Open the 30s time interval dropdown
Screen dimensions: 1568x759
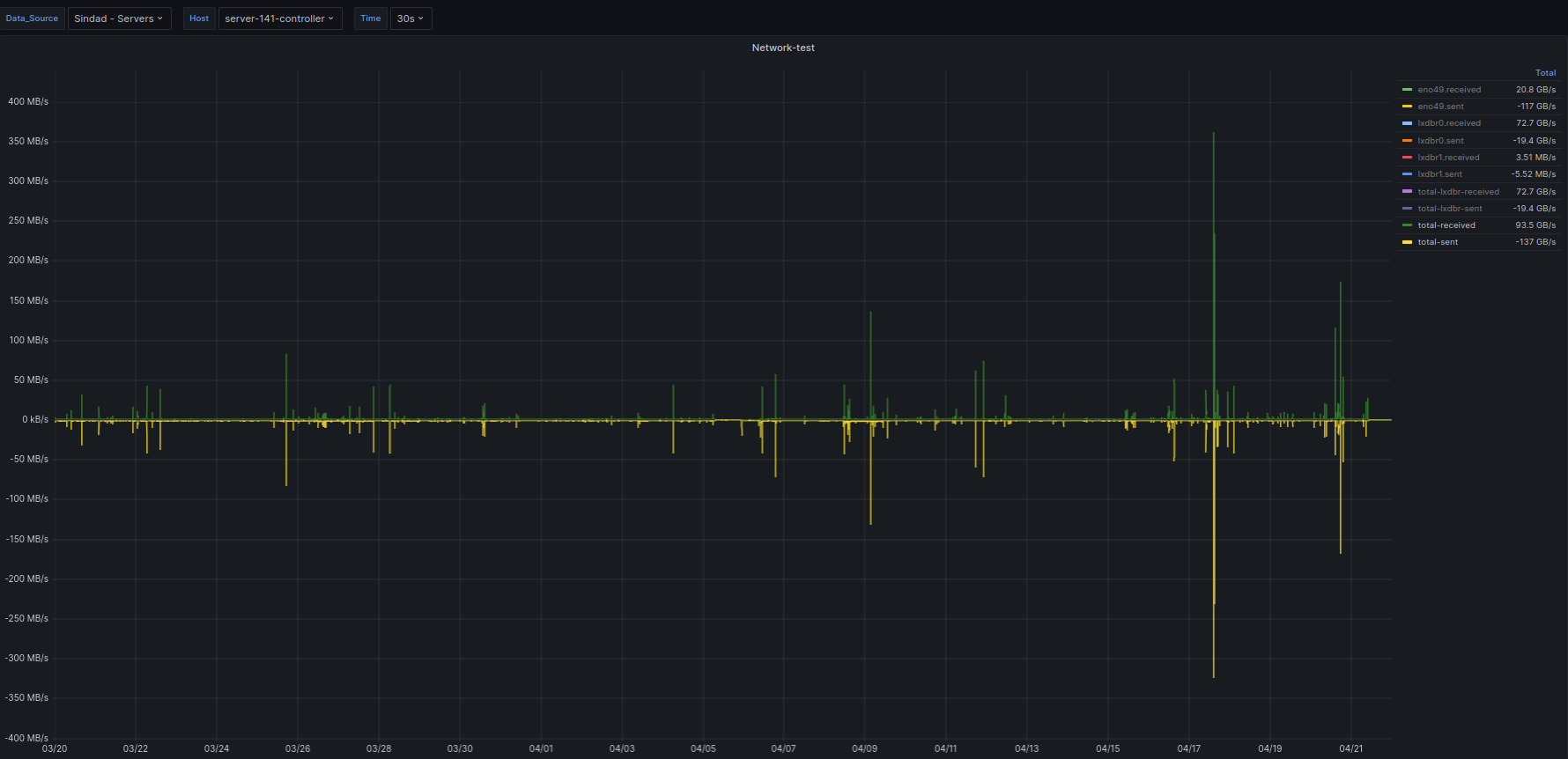(x=410, y=18)
